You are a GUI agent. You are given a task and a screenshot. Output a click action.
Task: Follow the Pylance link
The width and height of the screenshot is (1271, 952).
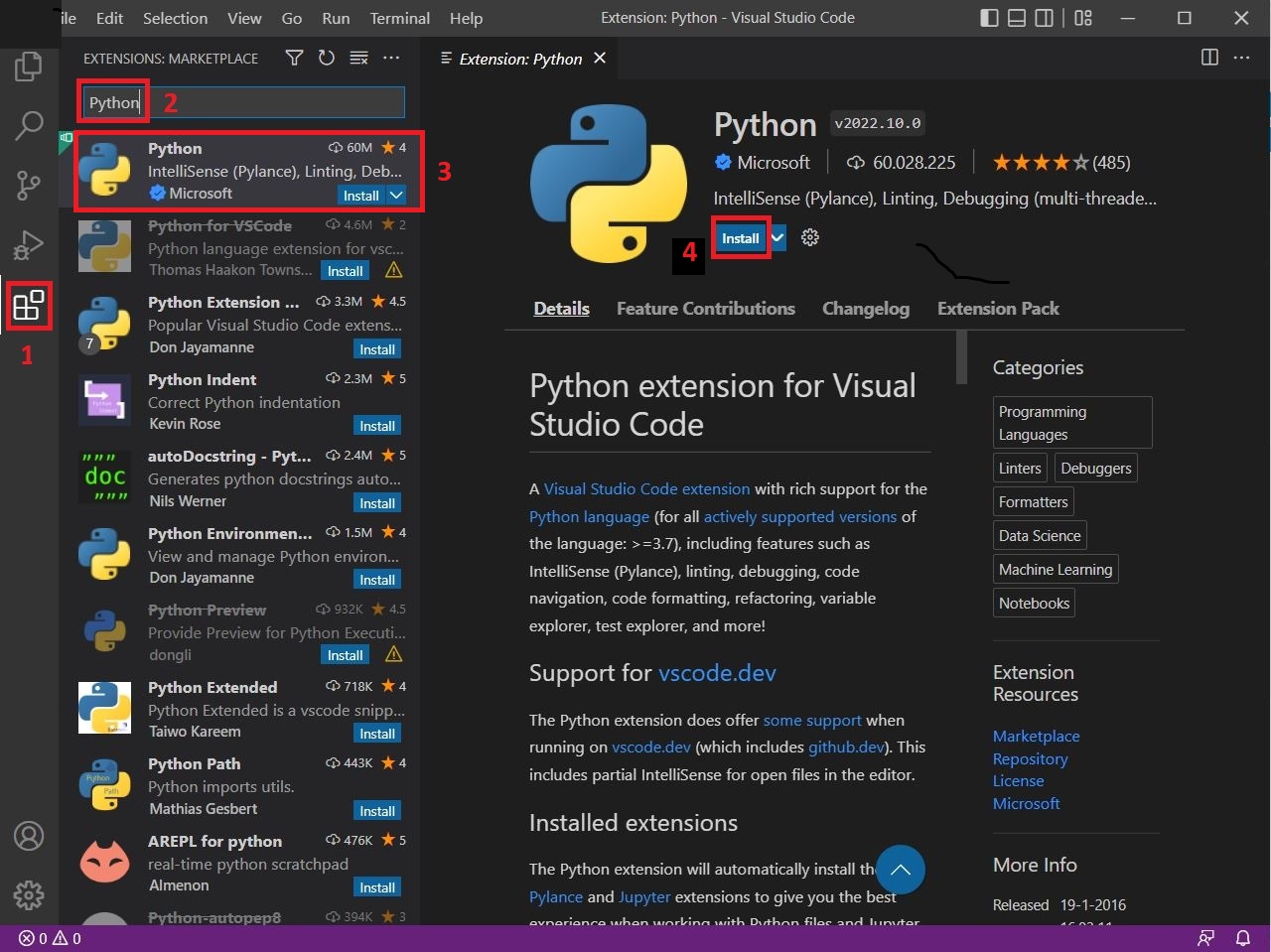coord(556,896)
